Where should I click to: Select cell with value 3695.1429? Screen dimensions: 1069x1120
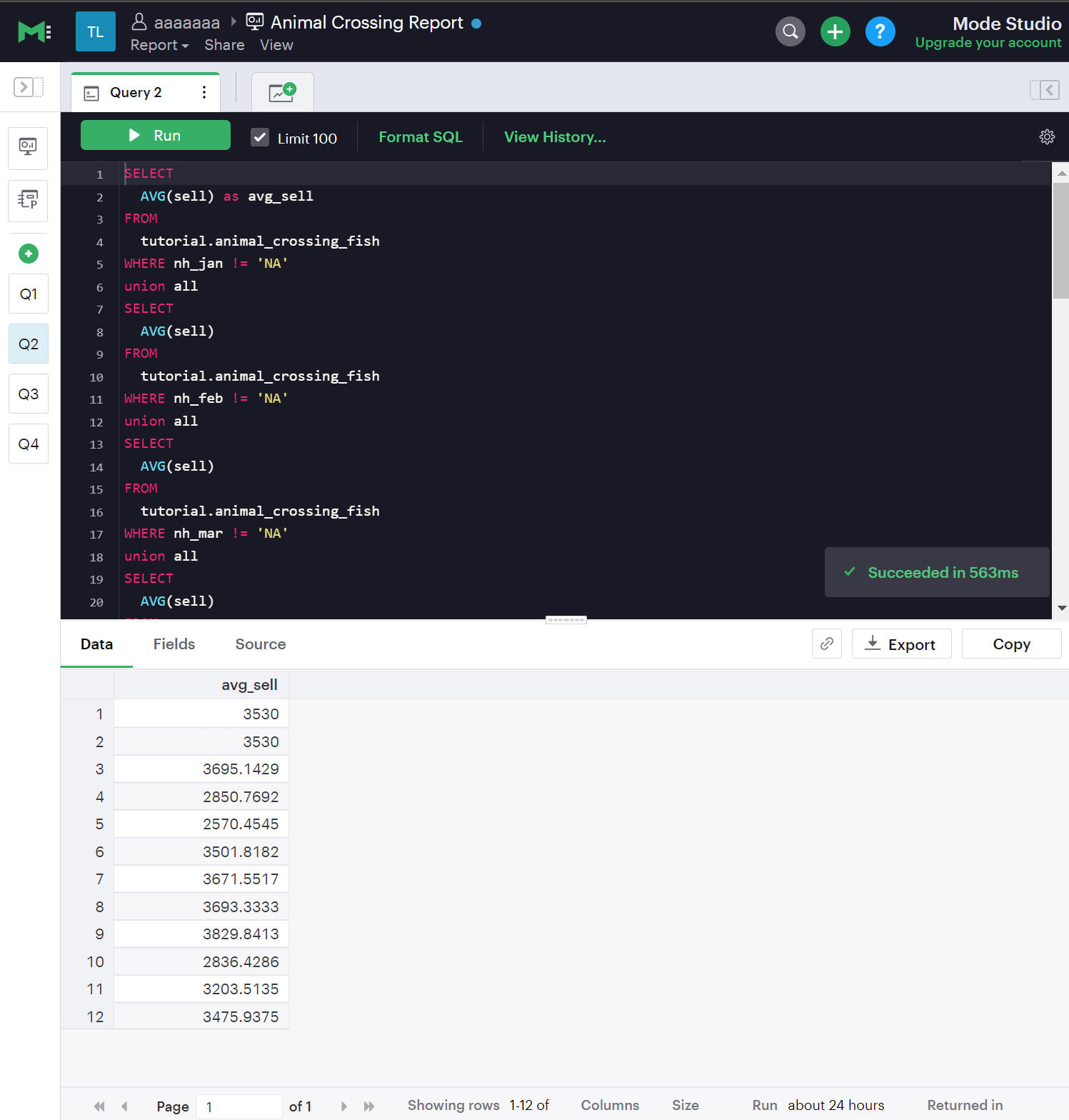(x=201, y=769)
